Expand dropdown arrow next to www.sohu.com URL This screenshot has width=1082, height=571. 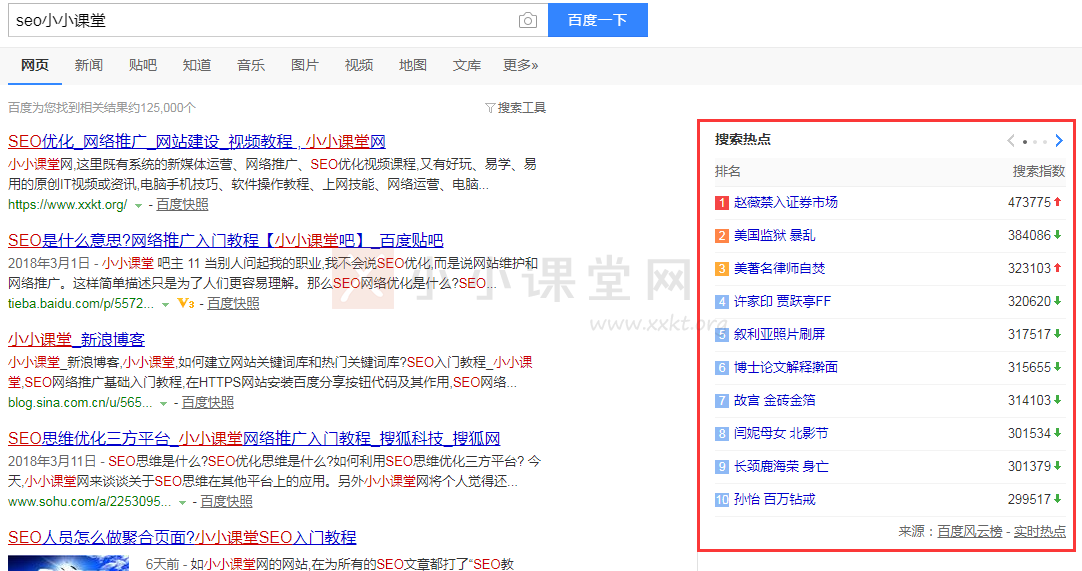[182, 502]
